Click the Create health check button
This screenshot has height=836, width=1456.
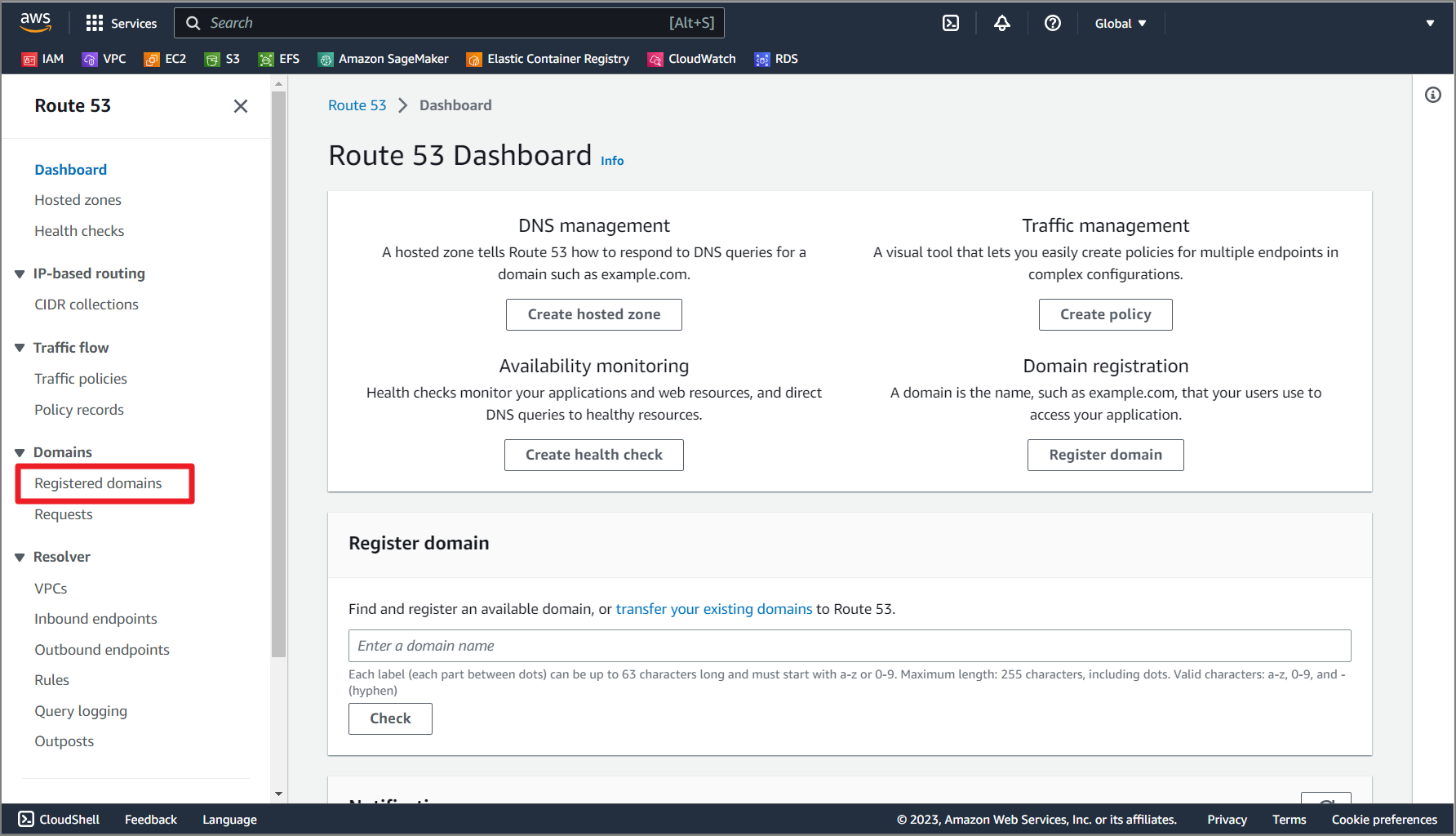[x=594, y=455]
